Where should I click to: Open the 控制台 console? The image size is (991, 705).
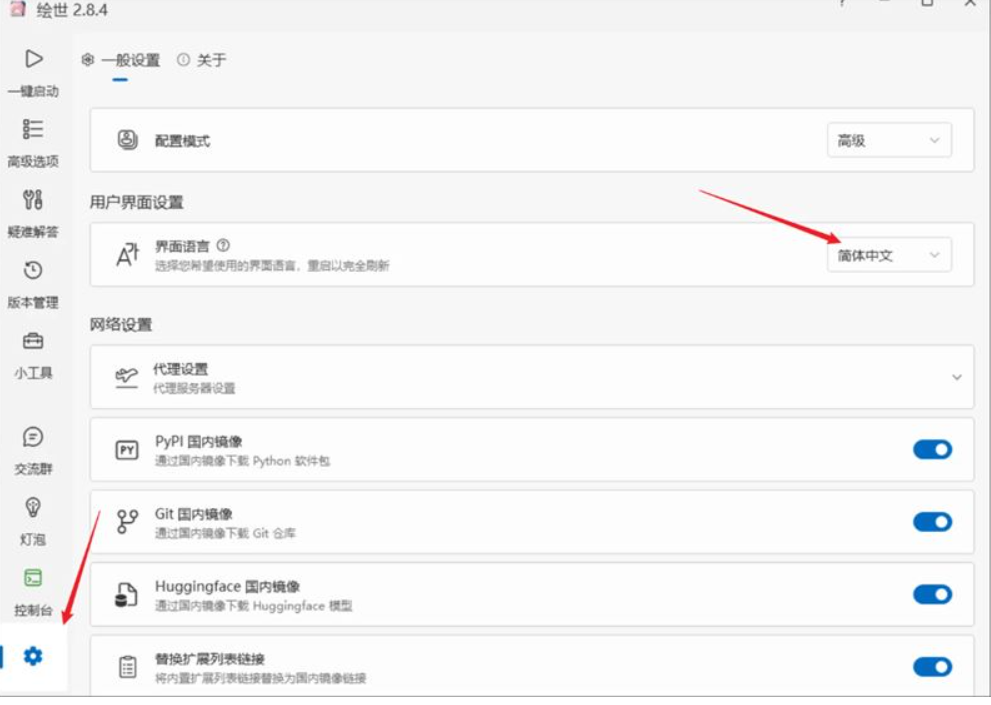tap(33, 589)
